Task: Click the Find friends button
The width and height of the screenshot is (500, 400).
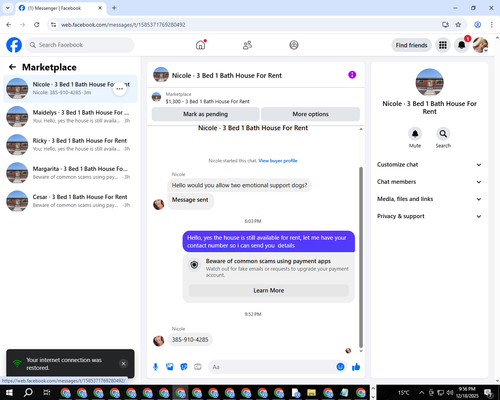Action: [411, 45]
